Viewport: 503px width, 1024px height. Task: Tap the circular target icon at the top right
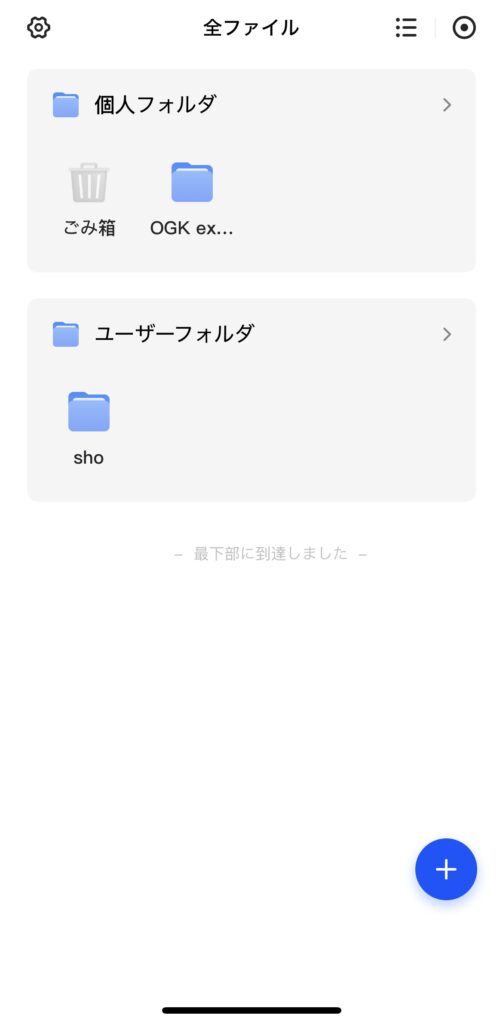[464, 27]
